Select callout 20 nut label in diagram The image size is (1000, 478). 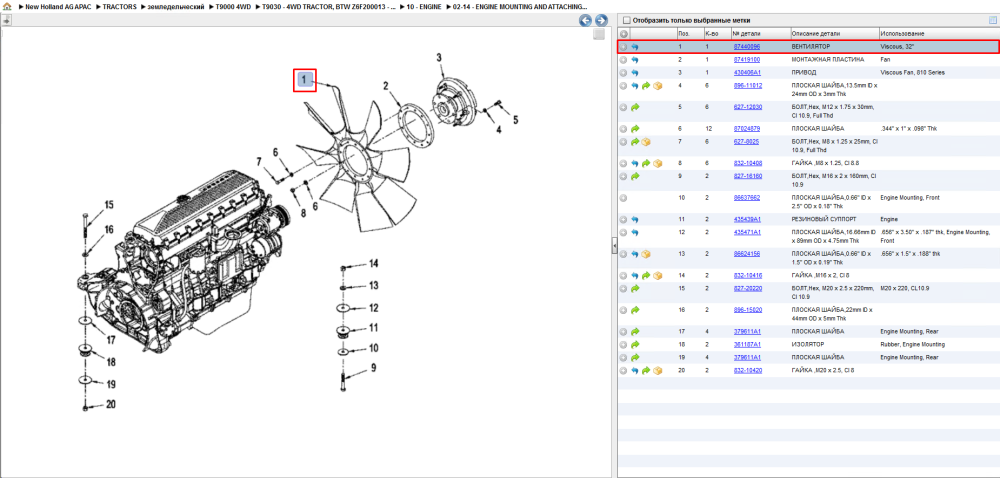click(111, 404)
